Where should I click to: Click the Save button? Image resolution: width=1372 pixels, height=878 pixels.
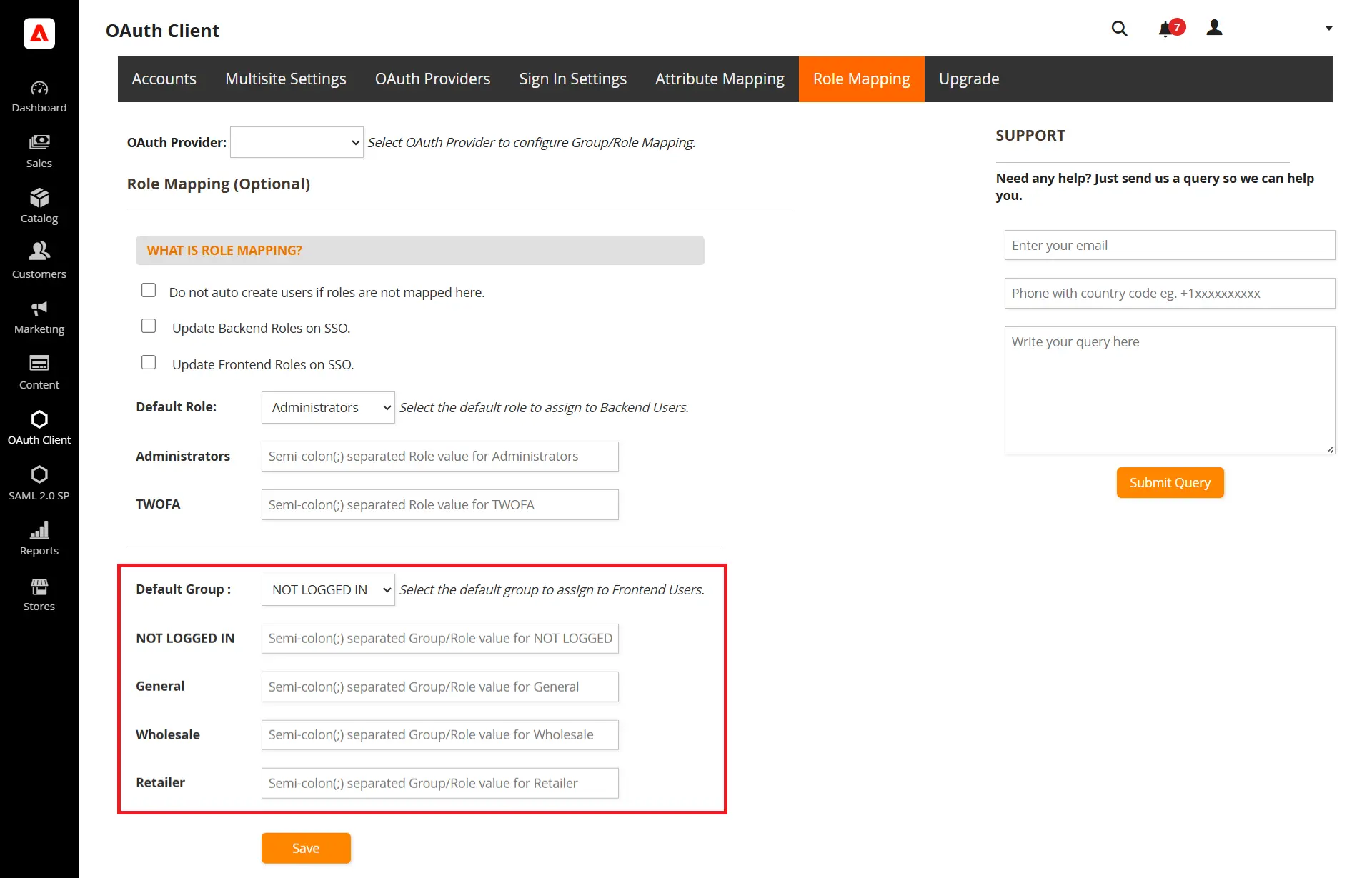pos(306,848)
